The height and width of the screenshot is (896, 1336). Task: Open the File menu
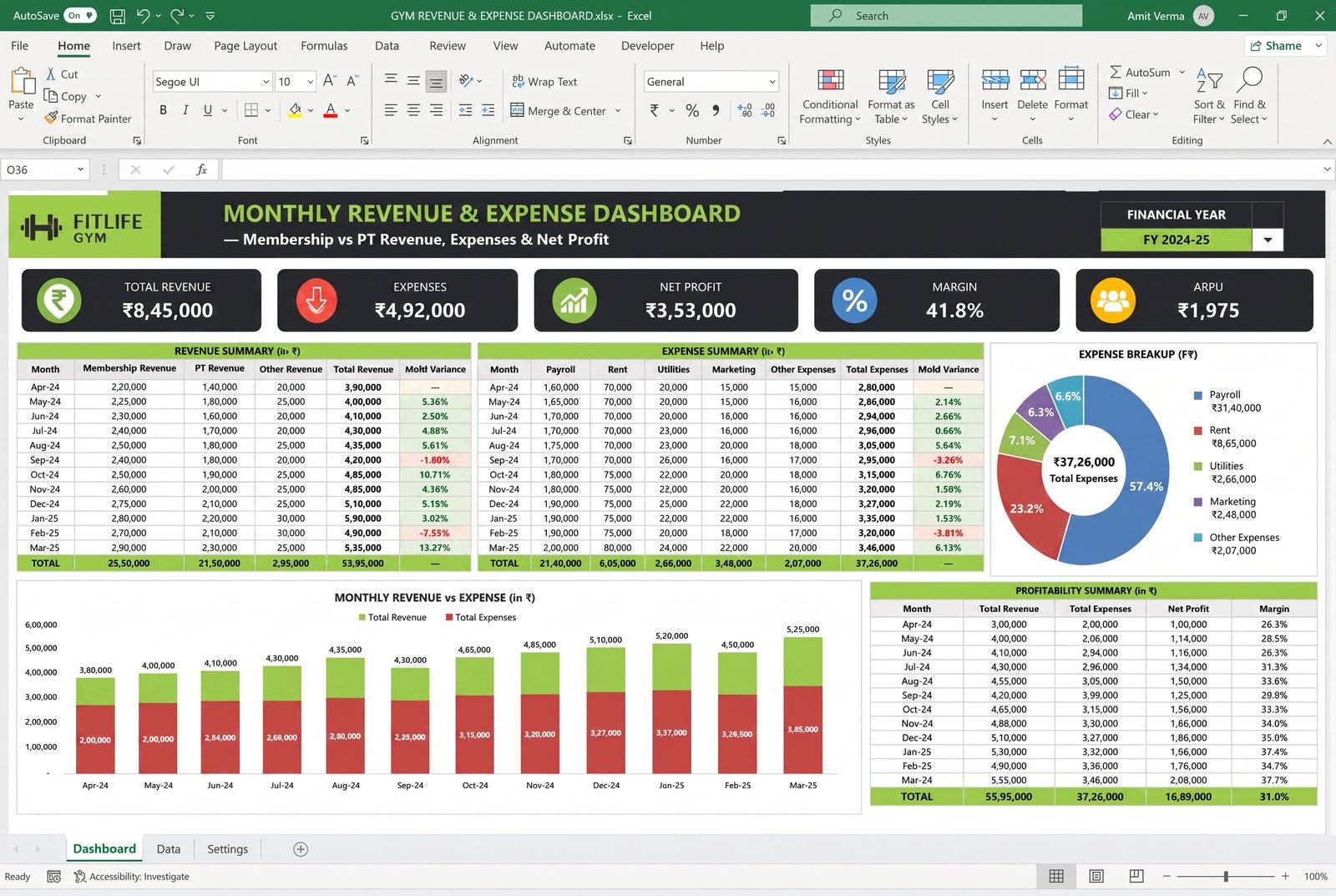coord(20,46)
